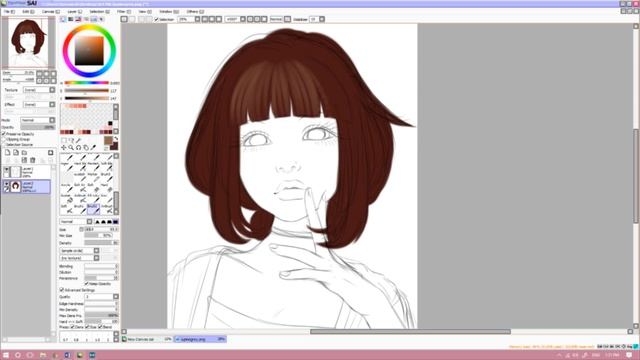Toggle pressure Size checkbox
The height and width of the screenshot is (360, 640).
87,327
